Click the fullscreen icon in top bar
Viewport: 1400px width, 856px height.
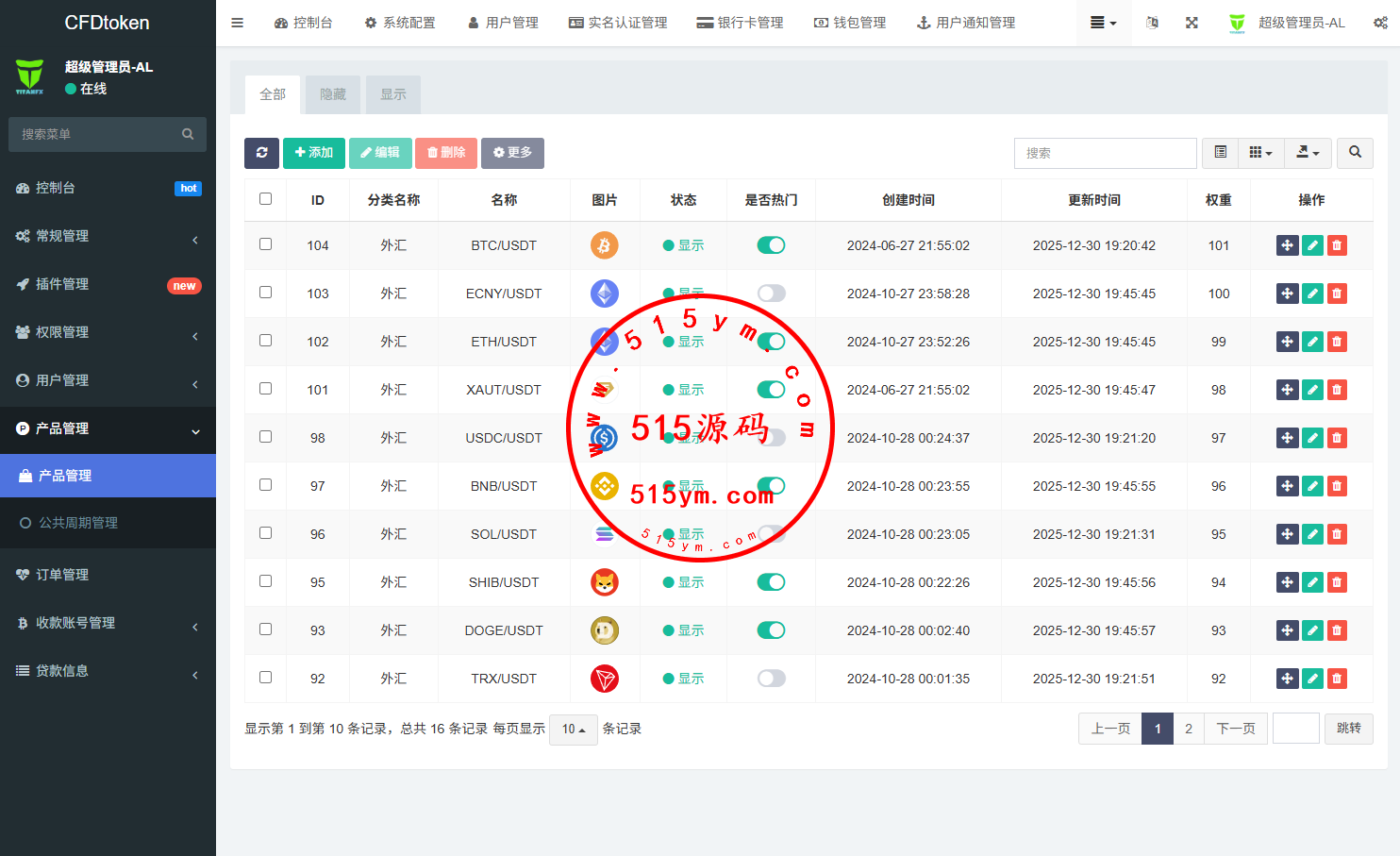[1192, 23]
